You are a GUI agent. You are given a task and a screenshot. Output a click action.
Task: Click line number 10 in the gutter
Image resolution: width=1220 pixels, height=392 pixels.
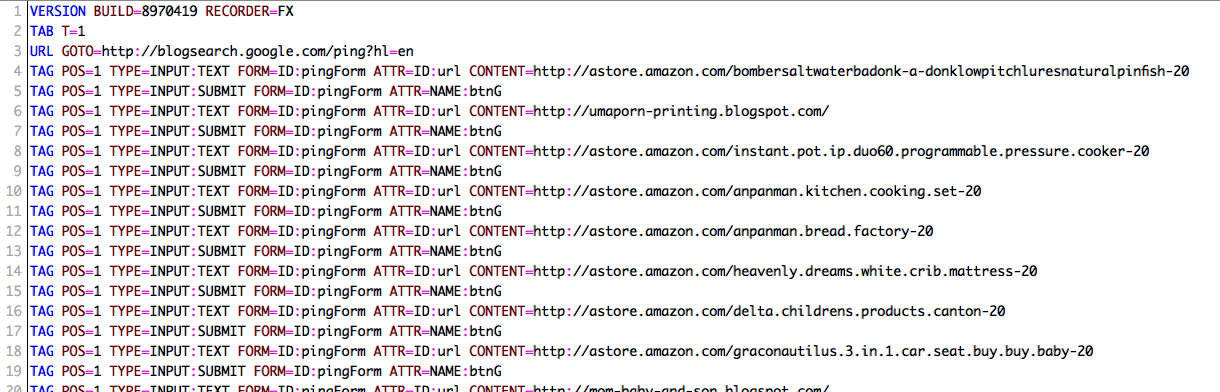pyautogui.click(x=14, y=190)
